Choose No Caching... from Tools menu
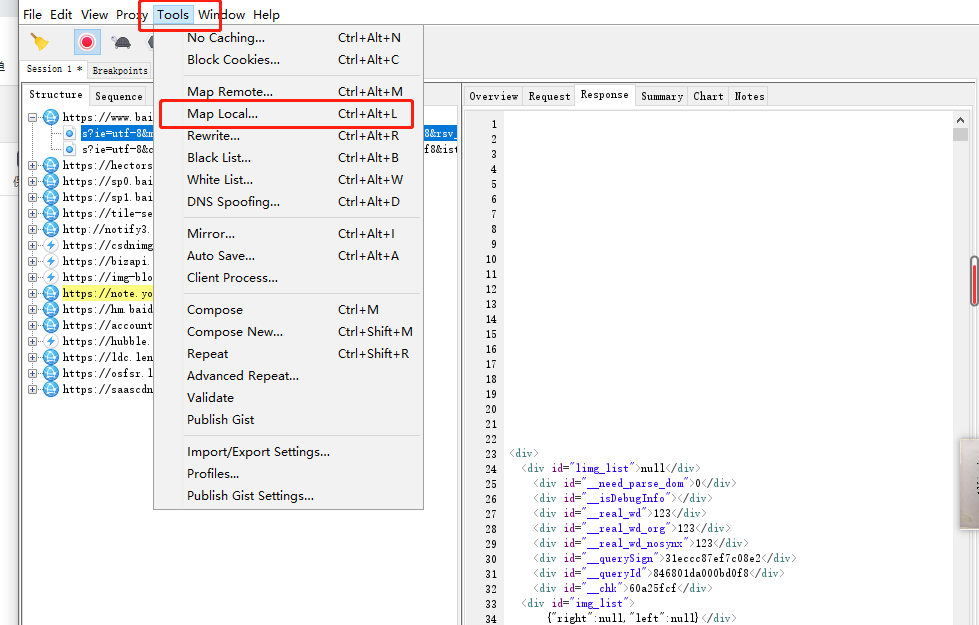 (x=288, y=38)
